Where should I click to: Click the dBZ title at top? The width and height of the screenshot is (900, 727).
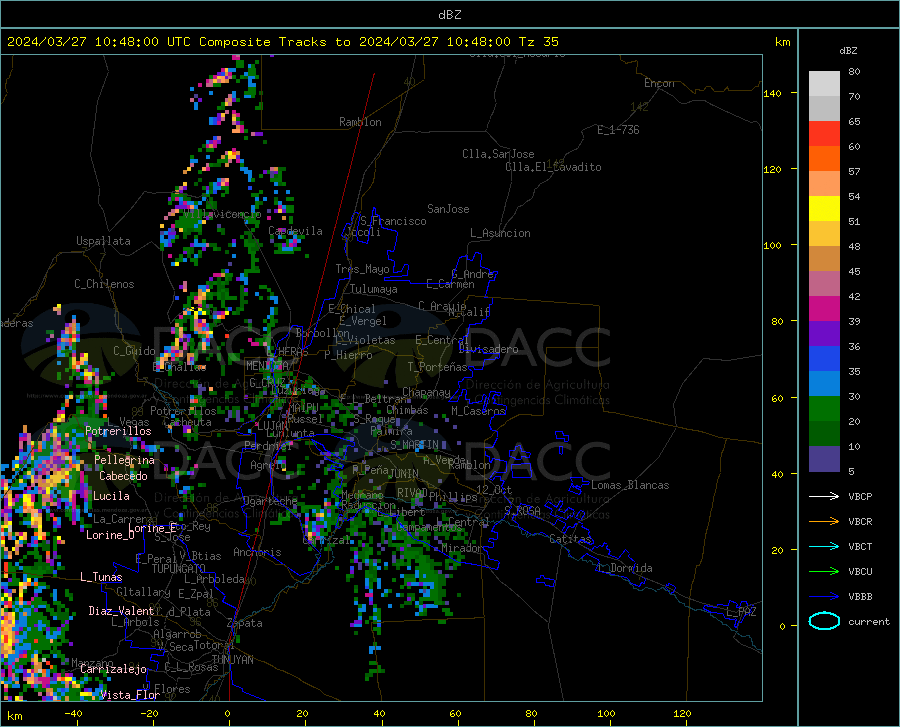(x=449, y=15)
